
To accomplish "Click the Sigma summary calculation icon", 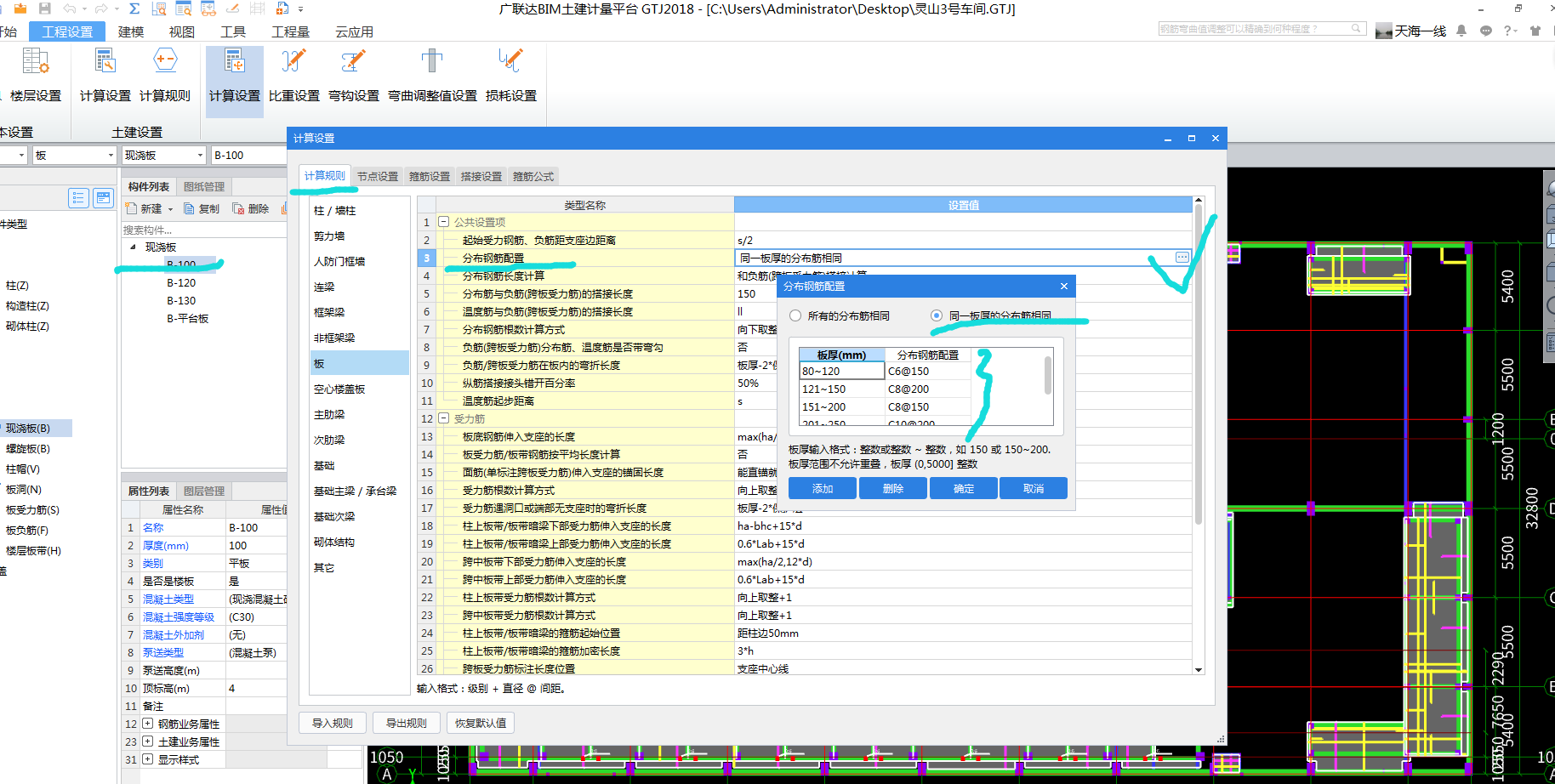I will (134, 9).
